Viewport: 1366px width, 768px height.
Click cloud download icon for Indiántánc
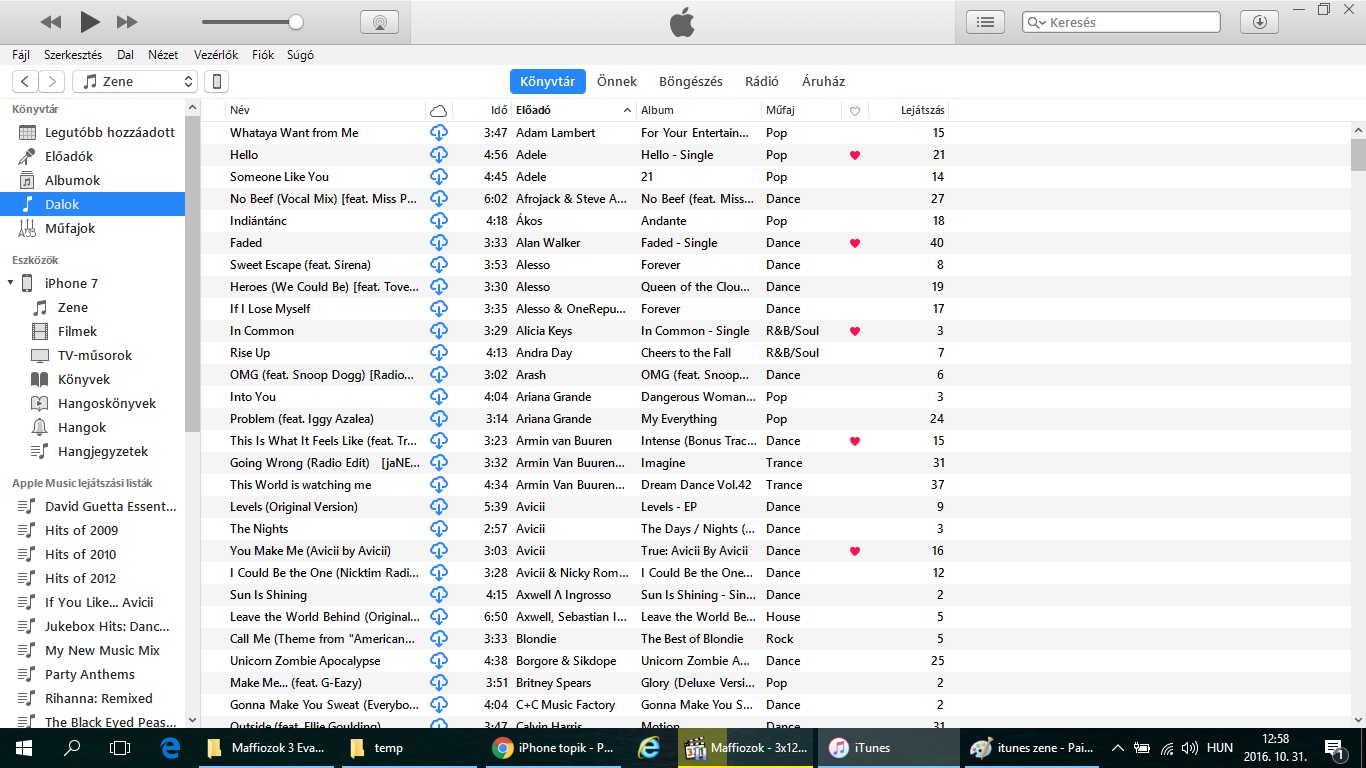(438, 221)
